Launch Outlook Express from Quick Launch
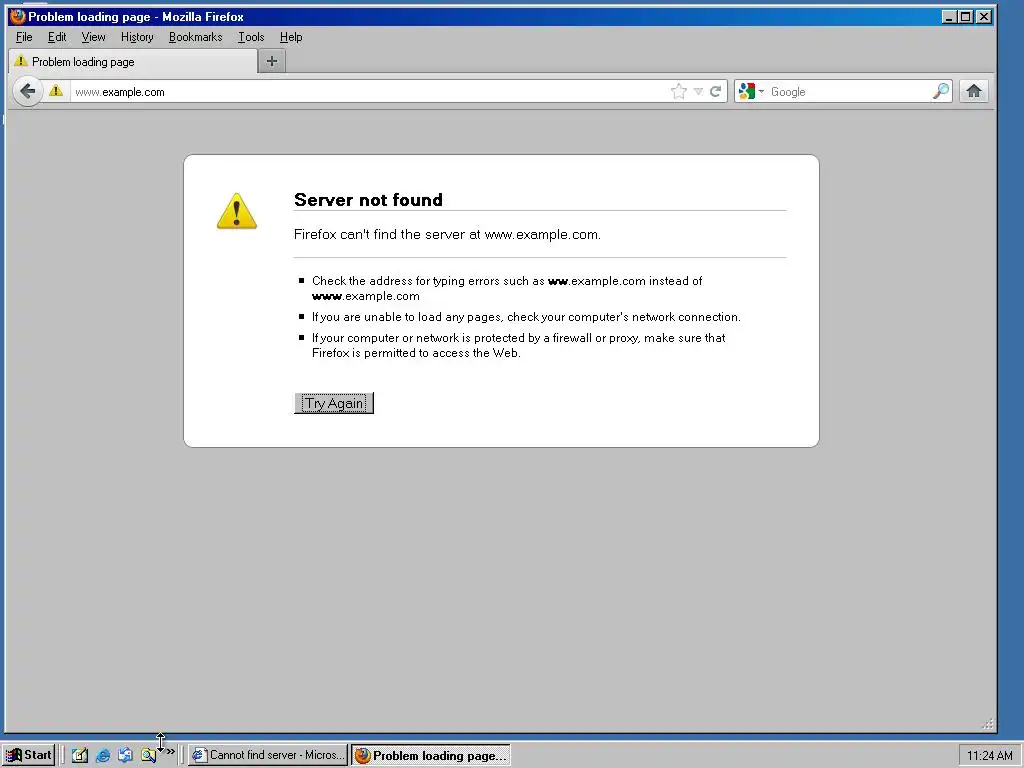 (125, 755)
